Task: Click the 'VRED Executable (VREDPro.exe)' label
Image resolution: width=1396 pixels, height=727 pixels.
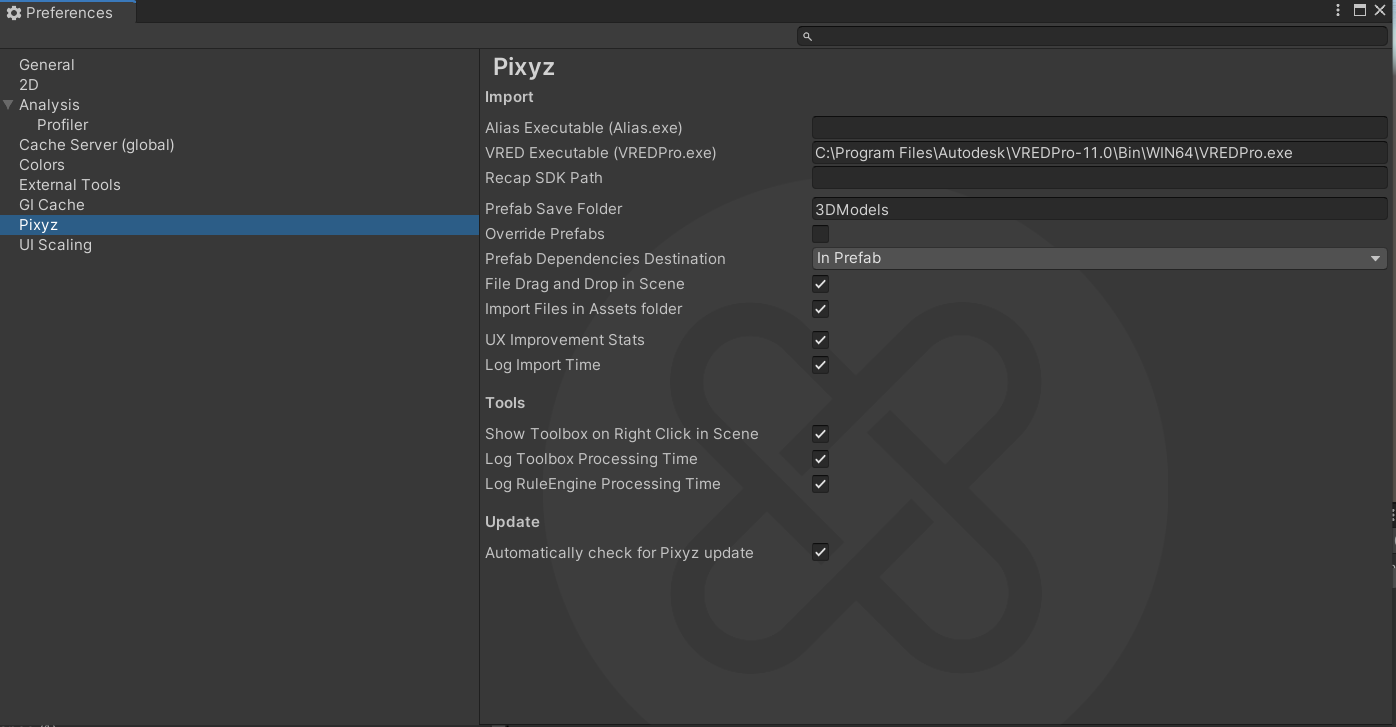Action: 601,153
